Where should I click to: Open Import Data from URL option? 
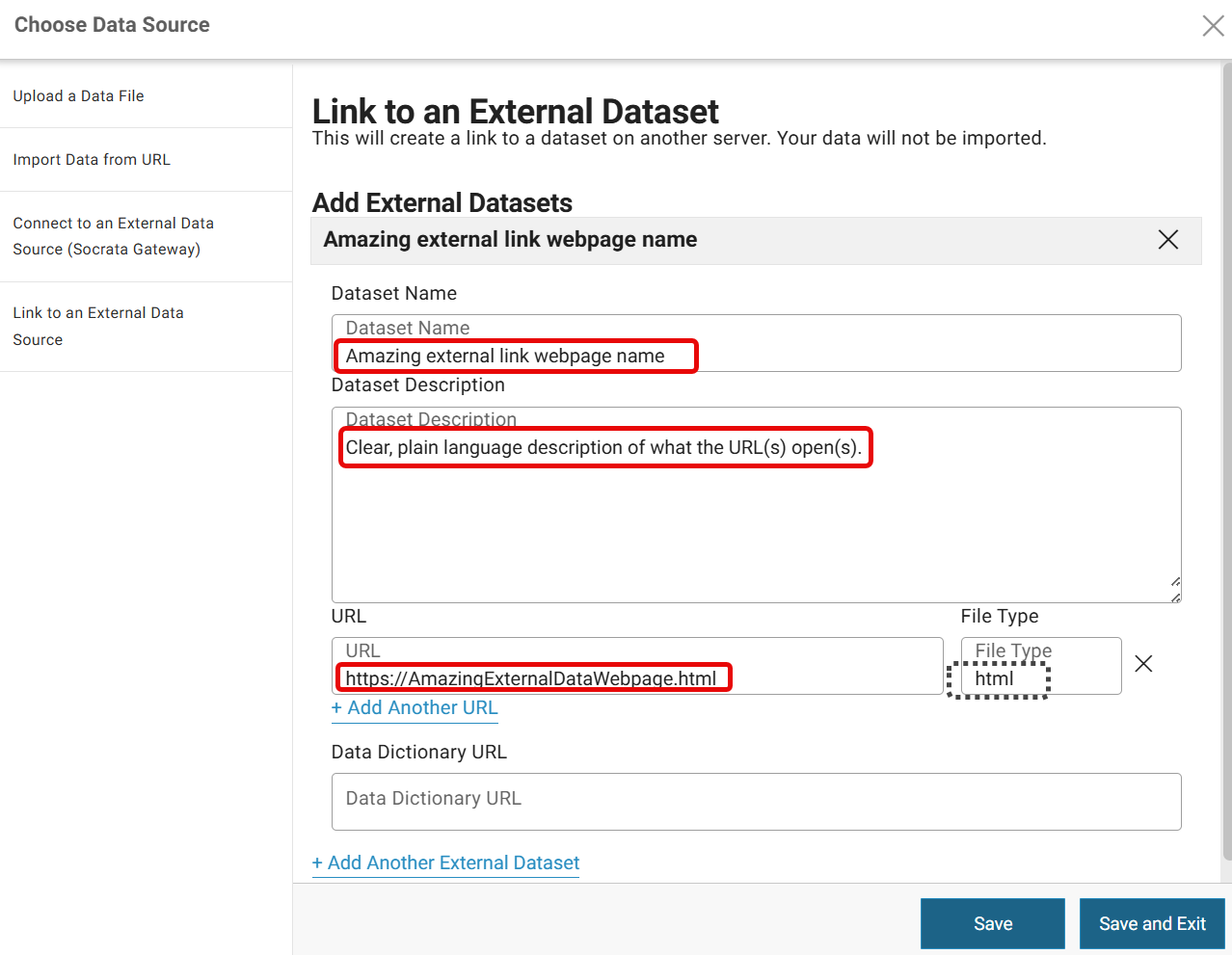pos(92,160)
